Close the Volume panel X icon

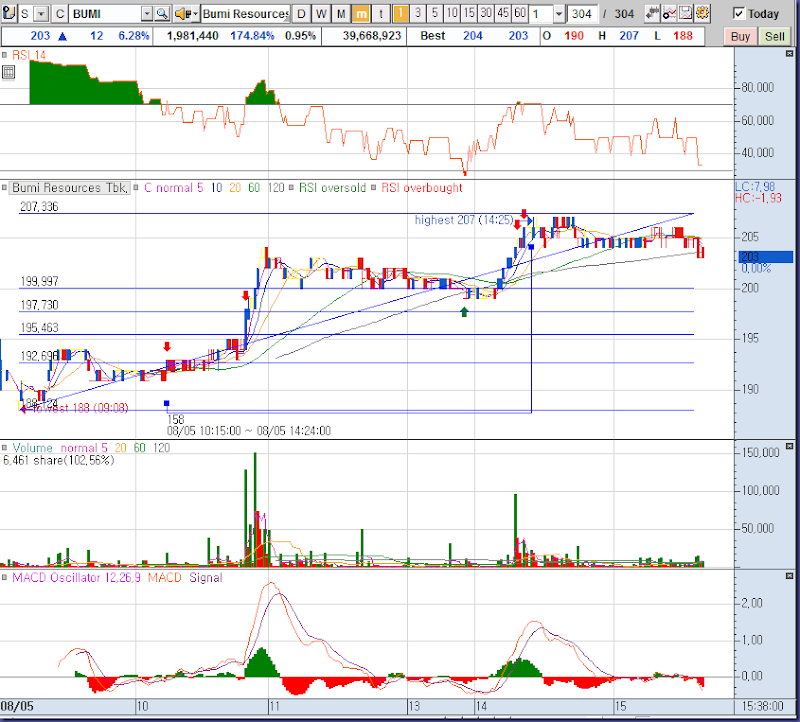pos(789,446)
